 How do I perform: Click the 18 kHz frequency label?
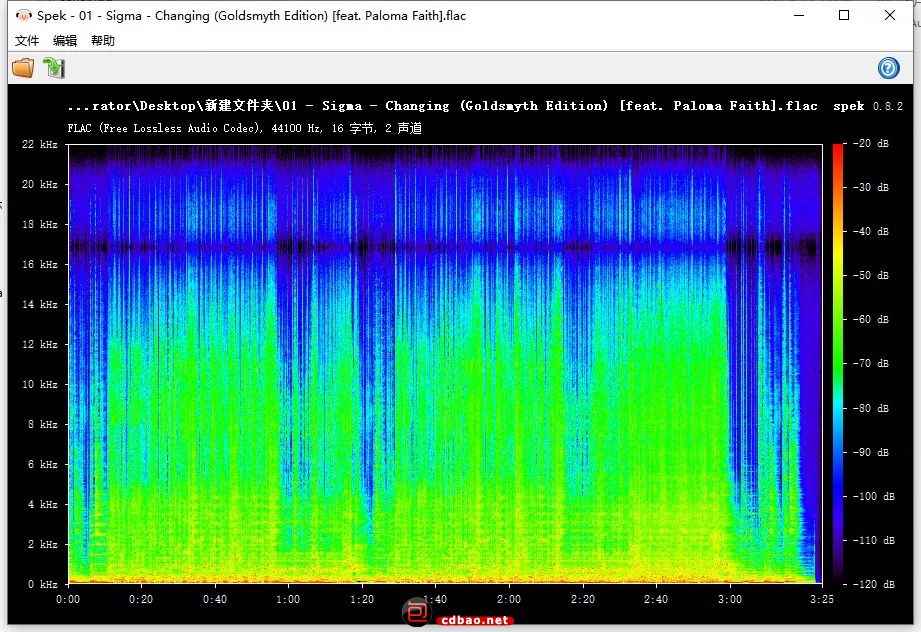[40, 224]
